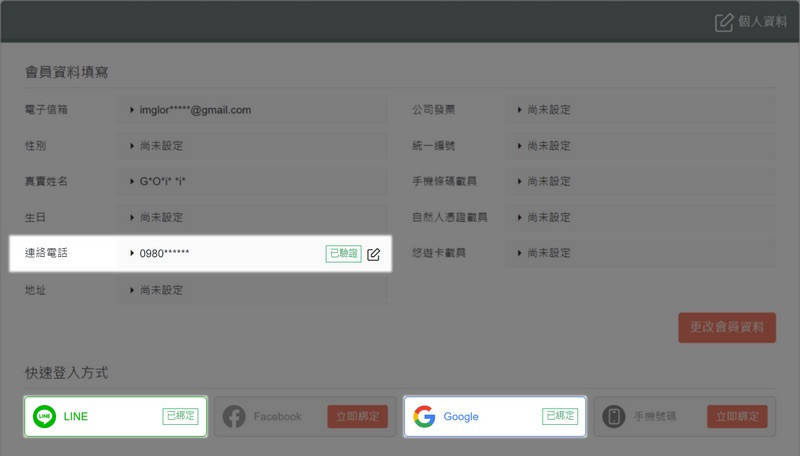Click the 公司發票 field

tap(640, 110)
